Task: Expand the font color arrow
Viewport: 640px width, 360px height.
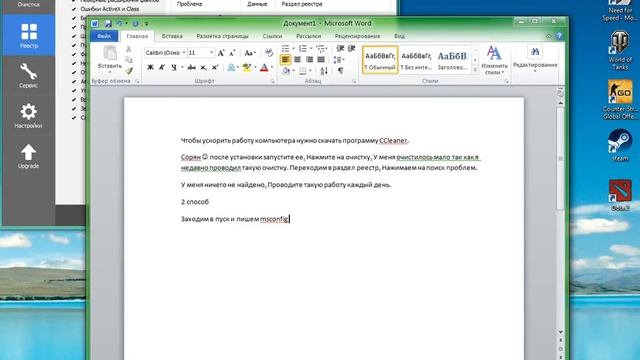Action: (x=272, y=67)
